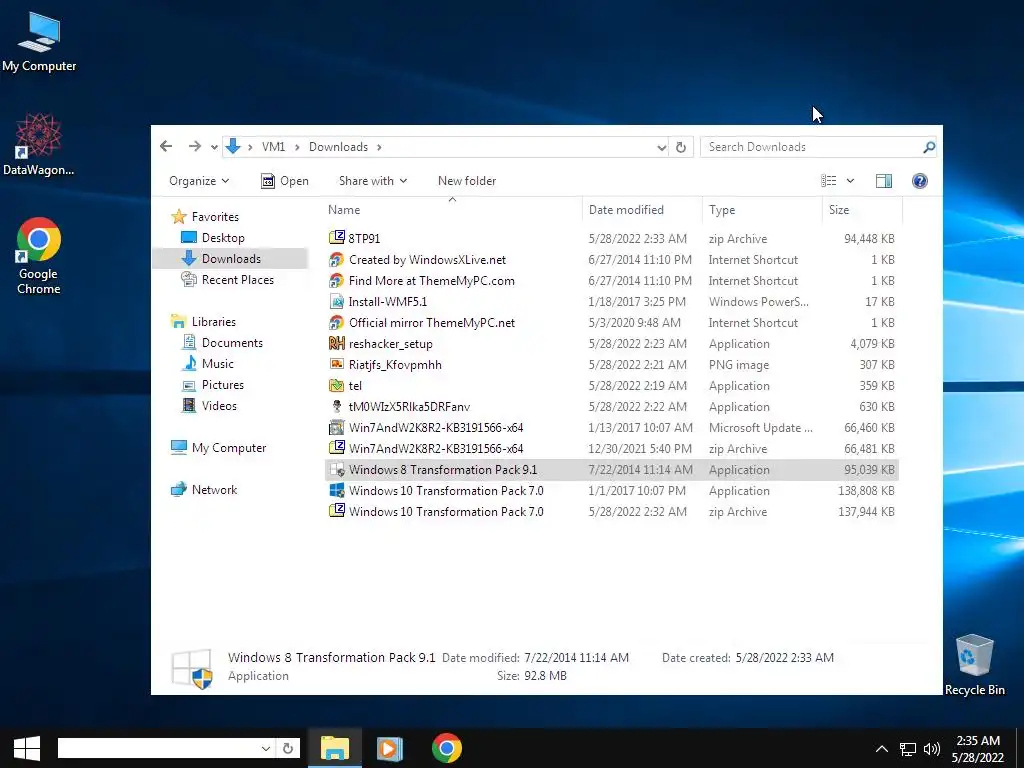Viewport: 1024px width, 768px height.
Task: Open the Help question mark icon
Action: coord(920,181)
